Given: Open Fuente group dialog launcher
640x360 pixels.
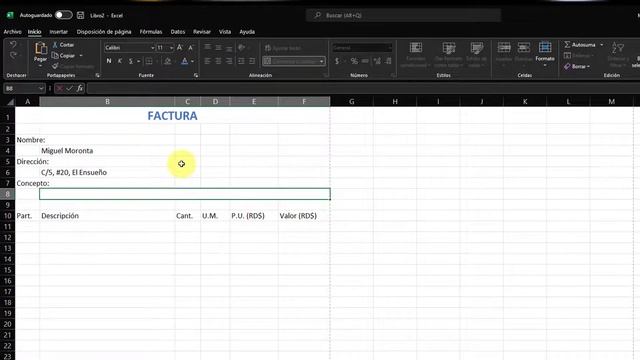Looking at the screenshot, I should 196,76.
